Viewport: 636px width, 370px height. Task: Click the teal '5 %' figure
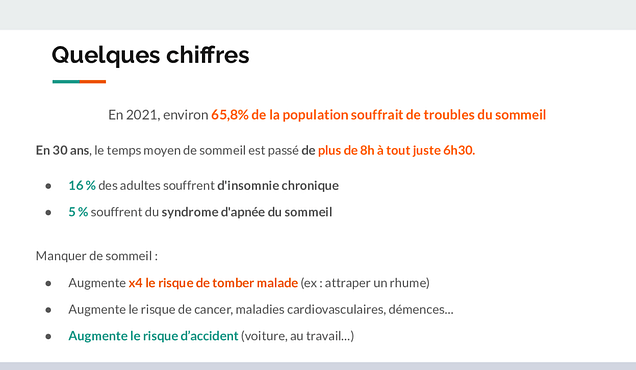tap(78, 212)
